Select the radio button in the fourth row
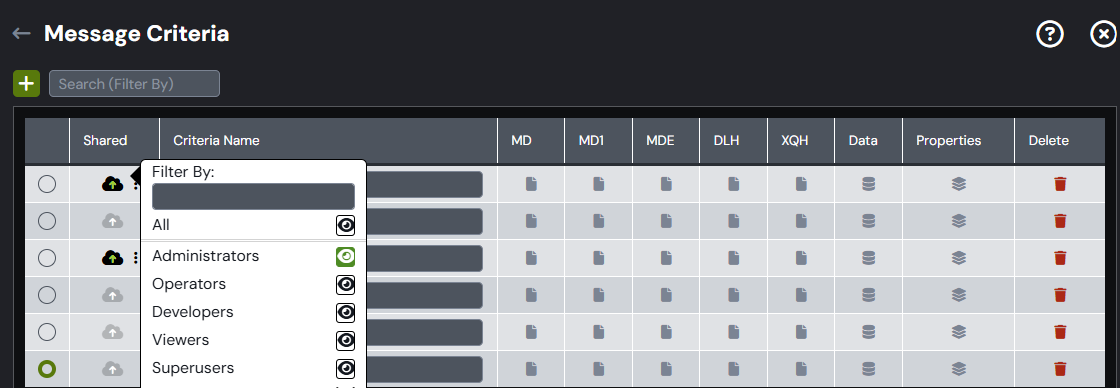This screenshot has width=1120, height=388. (x=47, y=294)
